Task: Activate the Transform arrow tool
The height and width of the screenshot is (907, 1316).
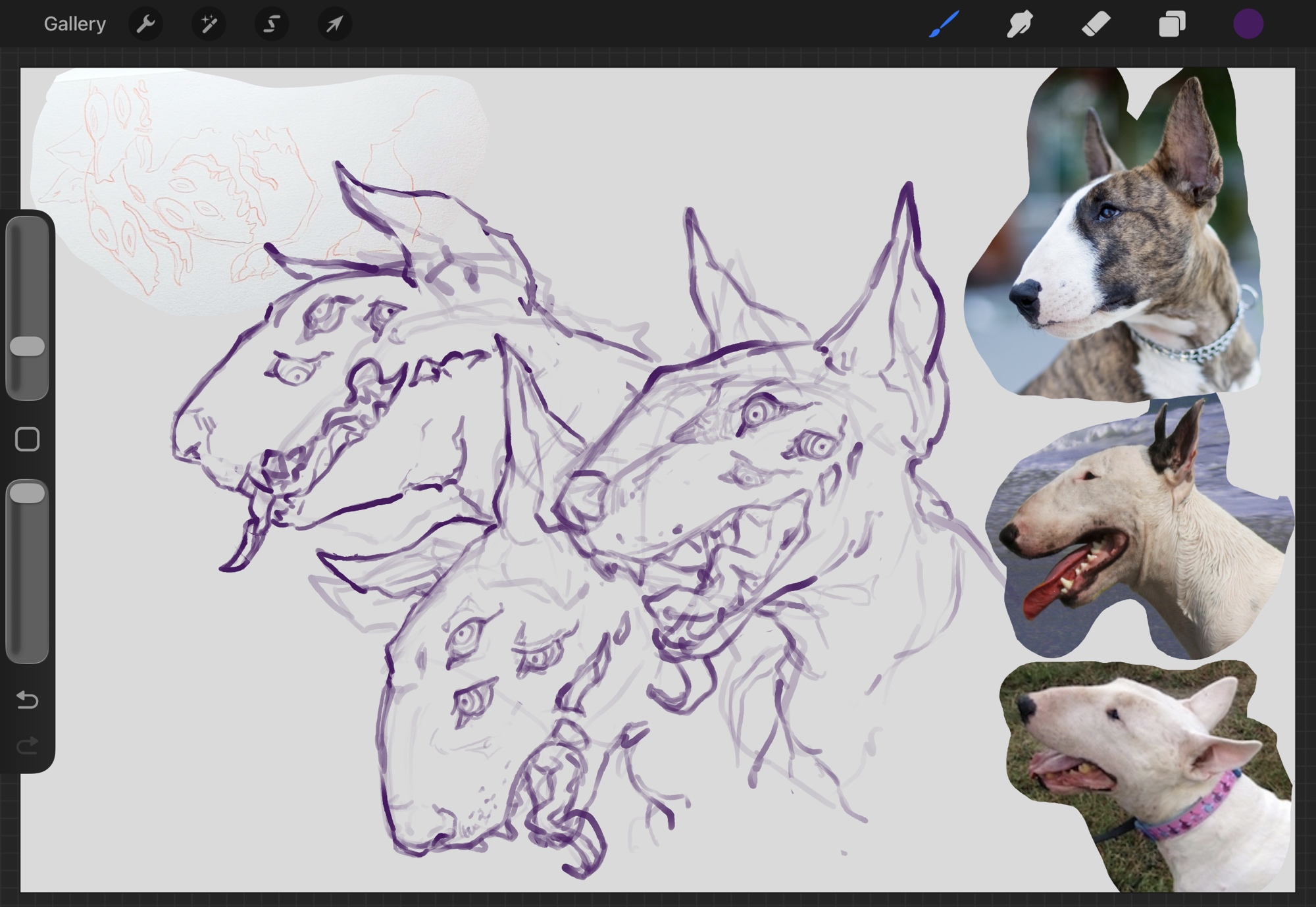Action: tap(334, 25)
